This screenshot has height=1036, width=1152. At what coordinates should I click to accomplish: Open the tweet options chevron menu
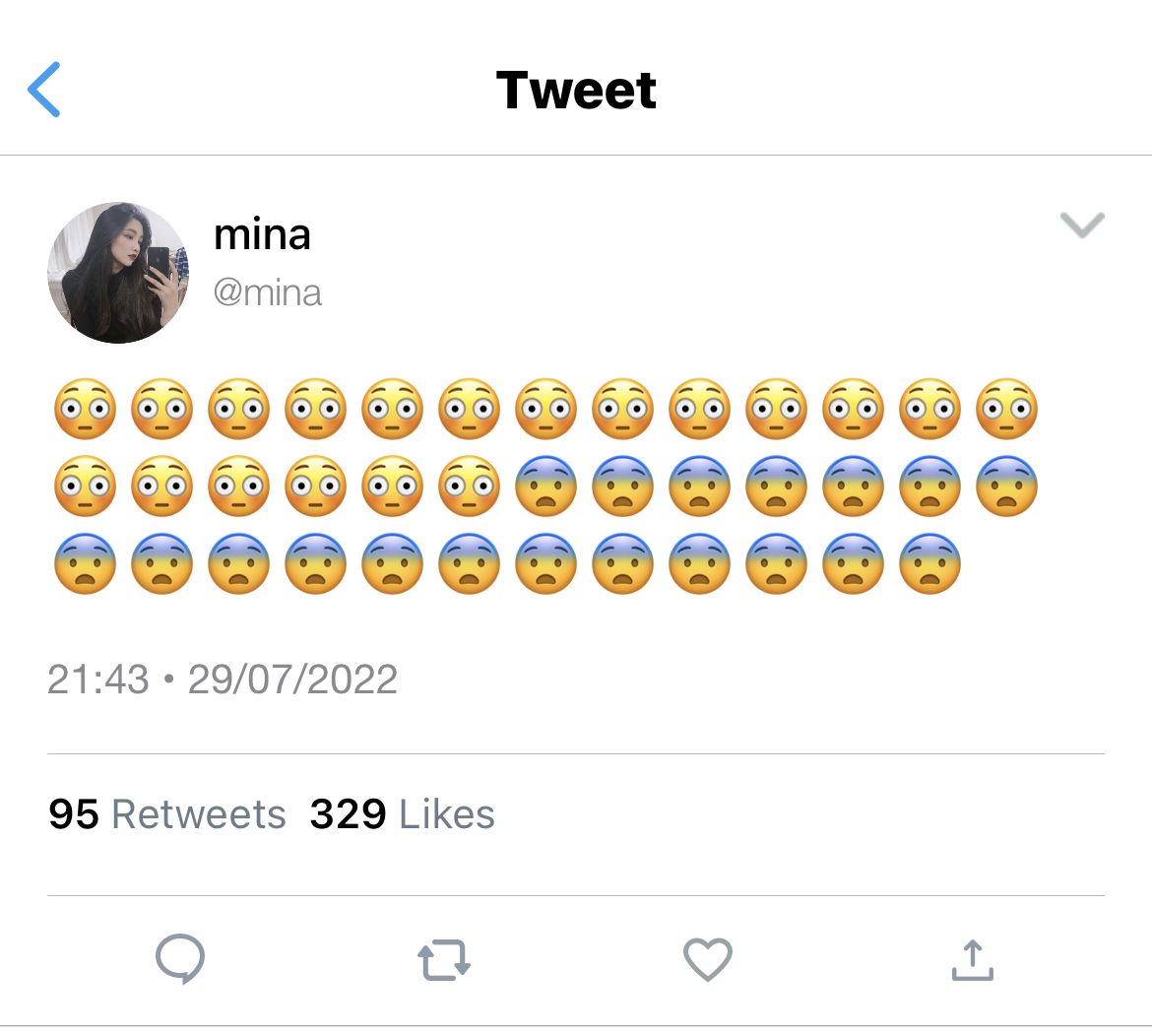pos(1081,226)
